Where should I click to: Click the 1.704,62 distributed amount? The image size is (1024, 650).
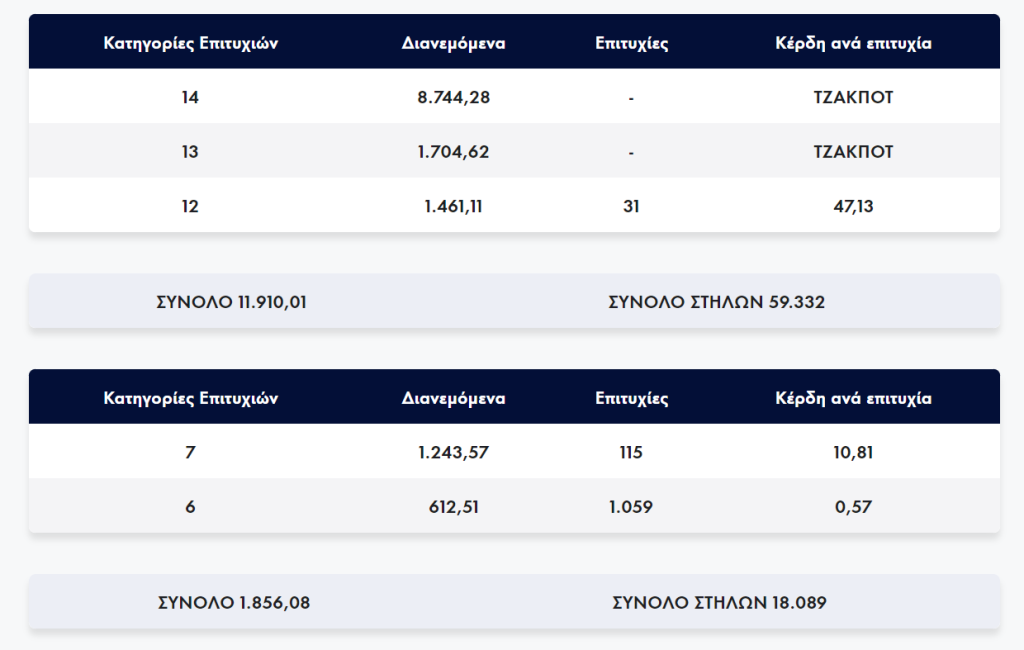pos(454,152)
